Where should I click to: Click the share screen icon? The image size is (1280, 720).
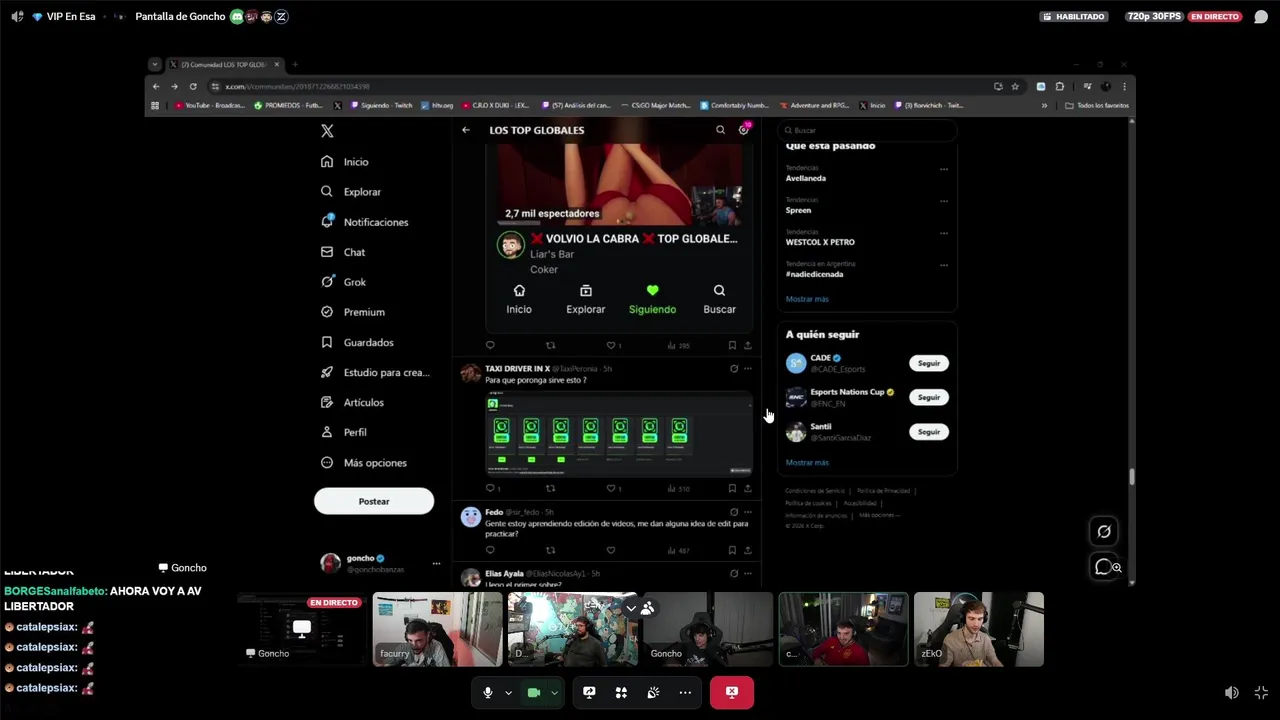pos(589,692)
